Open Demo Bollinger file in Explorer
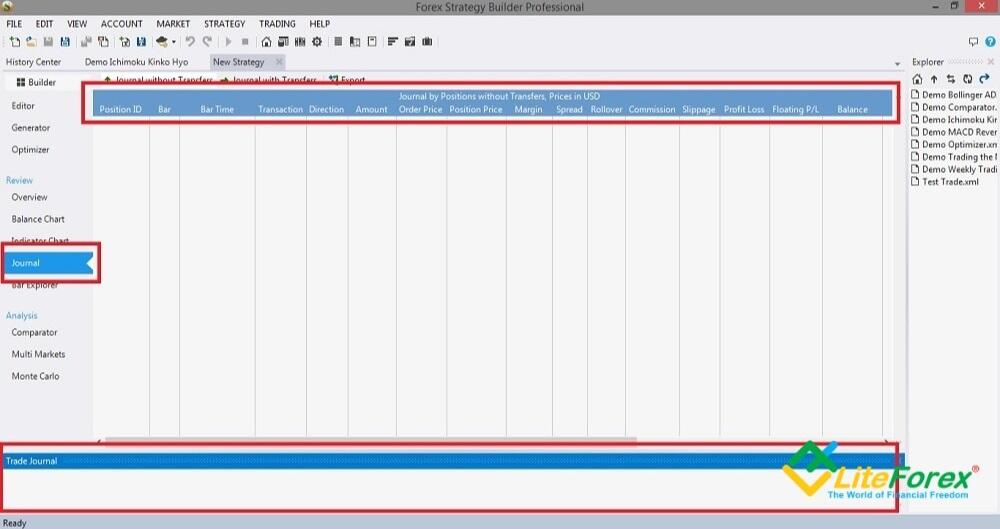 click(x=954, y=94)
